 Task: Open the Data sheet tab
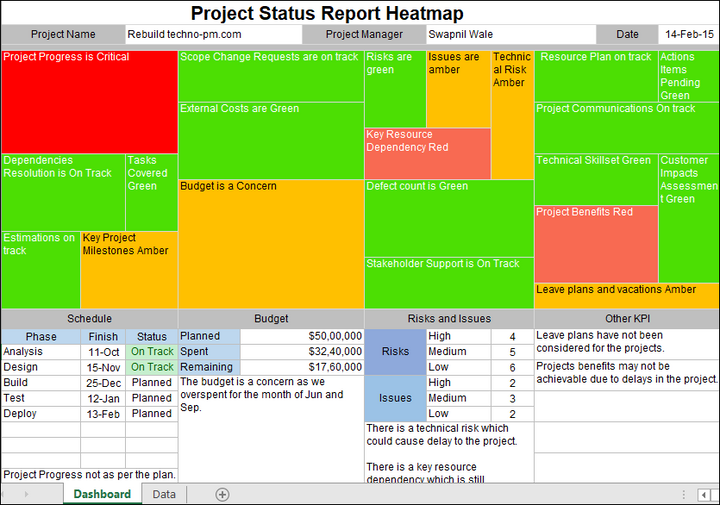(x=164, y=494)
